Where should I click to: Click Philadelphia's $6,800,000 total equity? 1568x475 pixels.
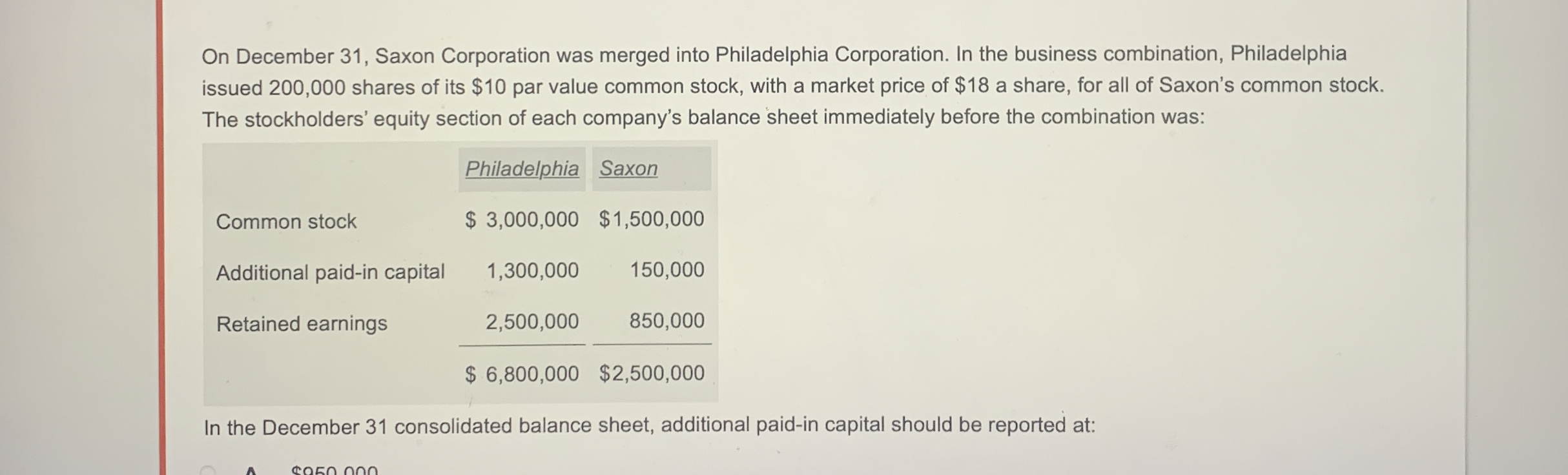[522, 374]
